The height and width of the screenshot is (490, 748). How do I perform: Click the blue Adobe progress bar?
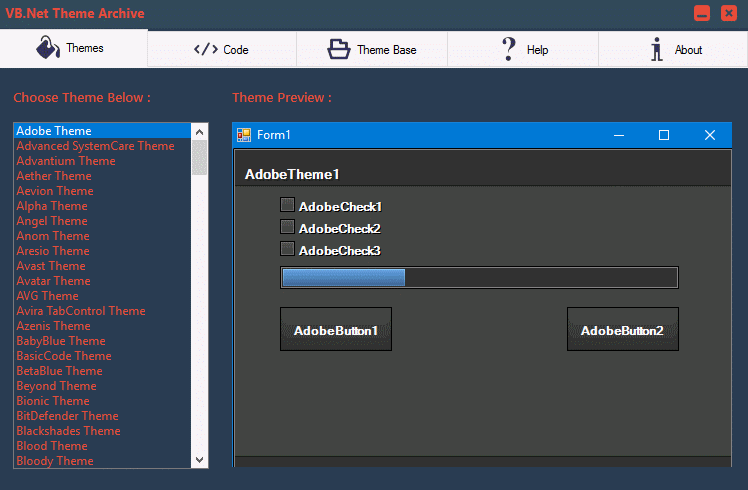pyautogui.click(x=479, y=278)
